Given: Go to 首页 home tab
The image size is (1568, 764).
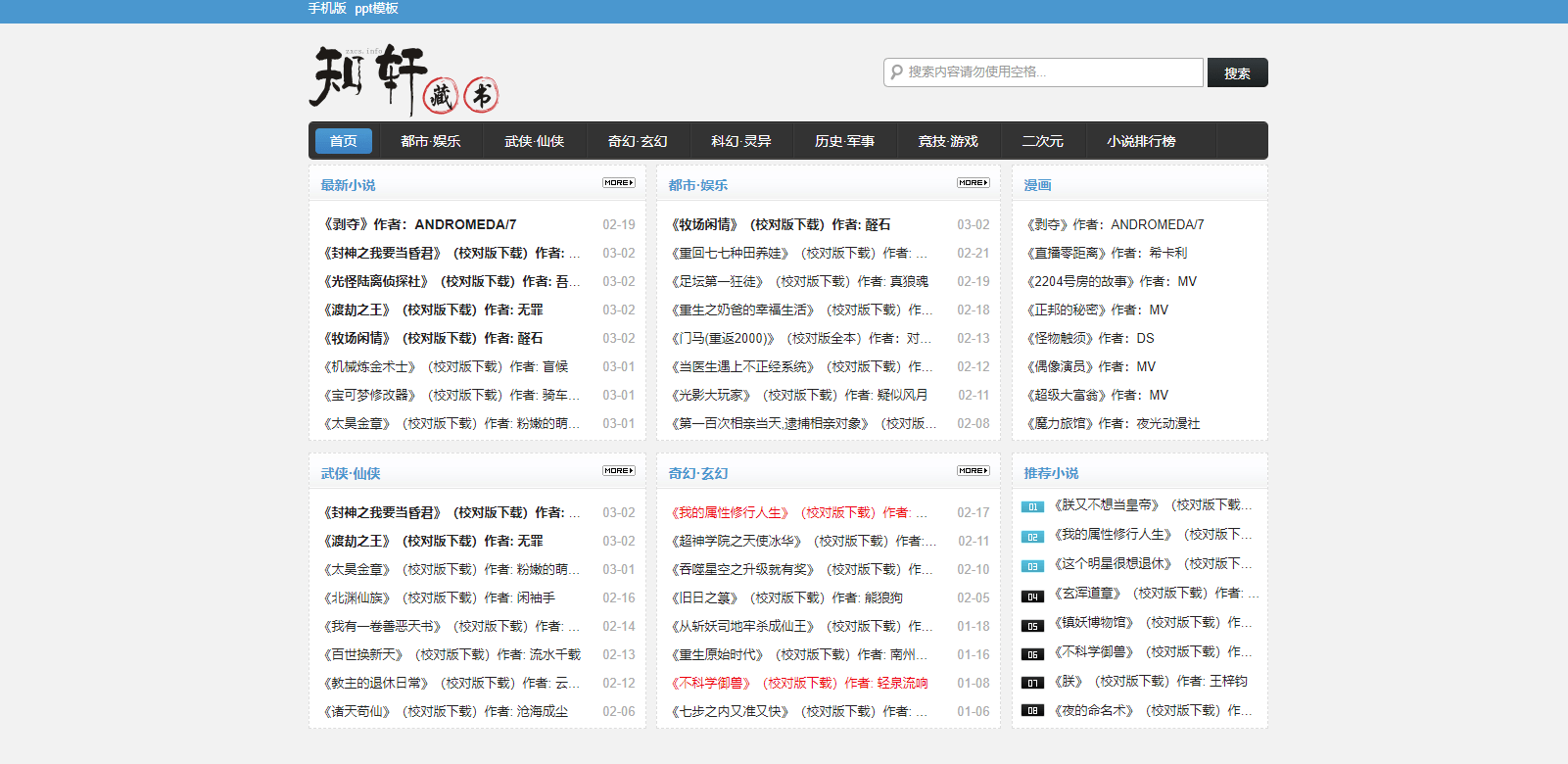Looking at the screenshot, I should click(x=344, y=141).
